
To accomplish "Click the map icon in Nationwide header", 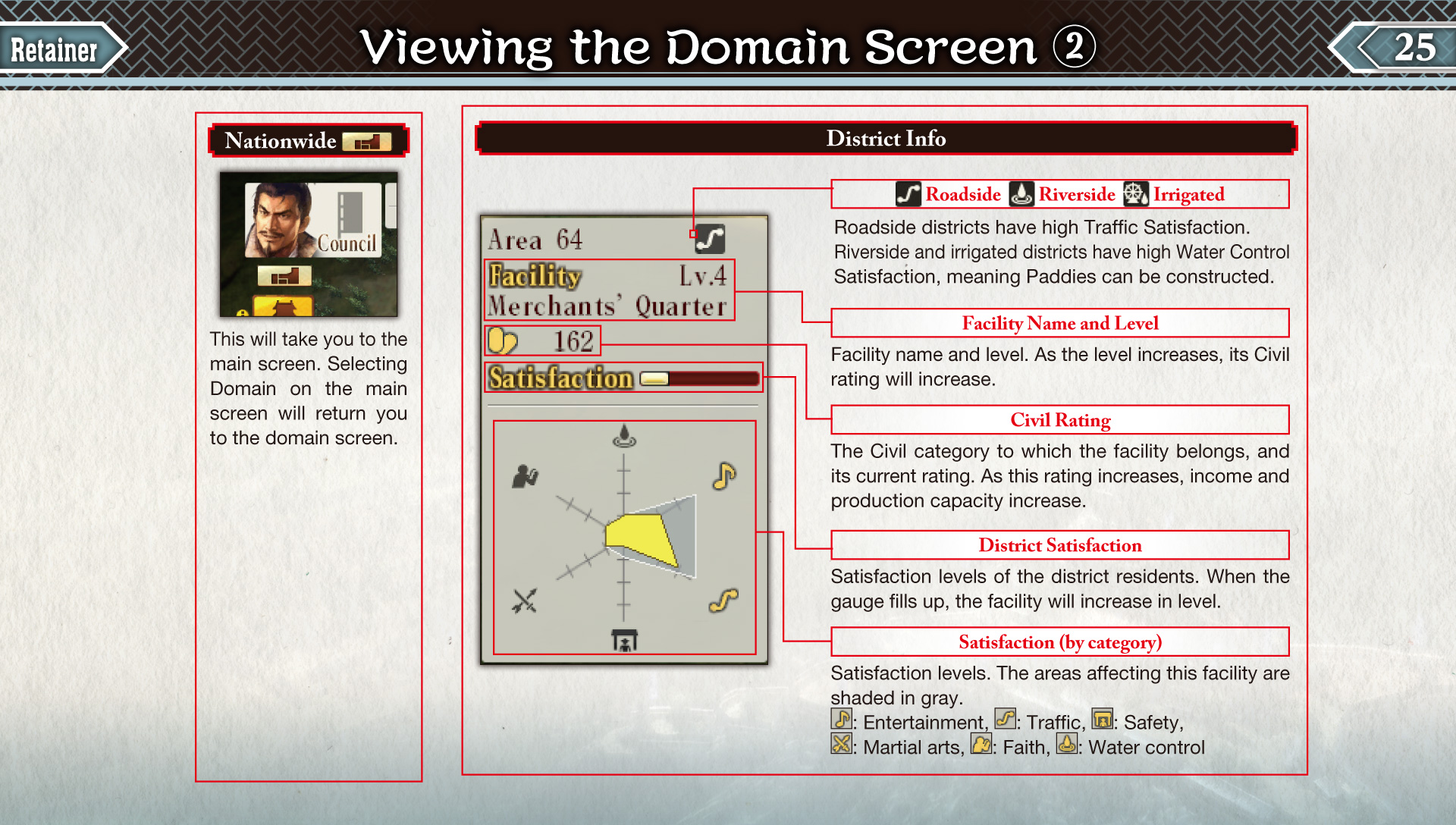I will point(366,141).
